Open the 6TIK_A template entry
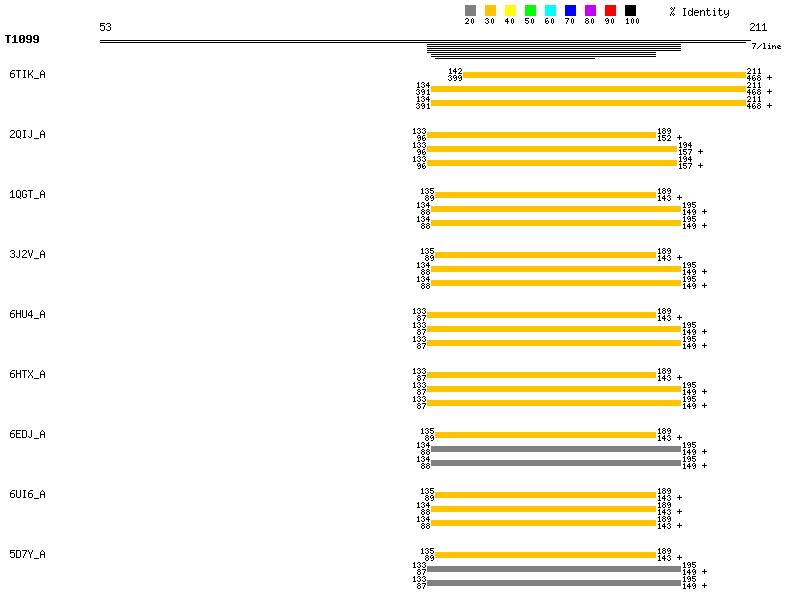This screenshot has width=800, height=600. pos(27,75)
